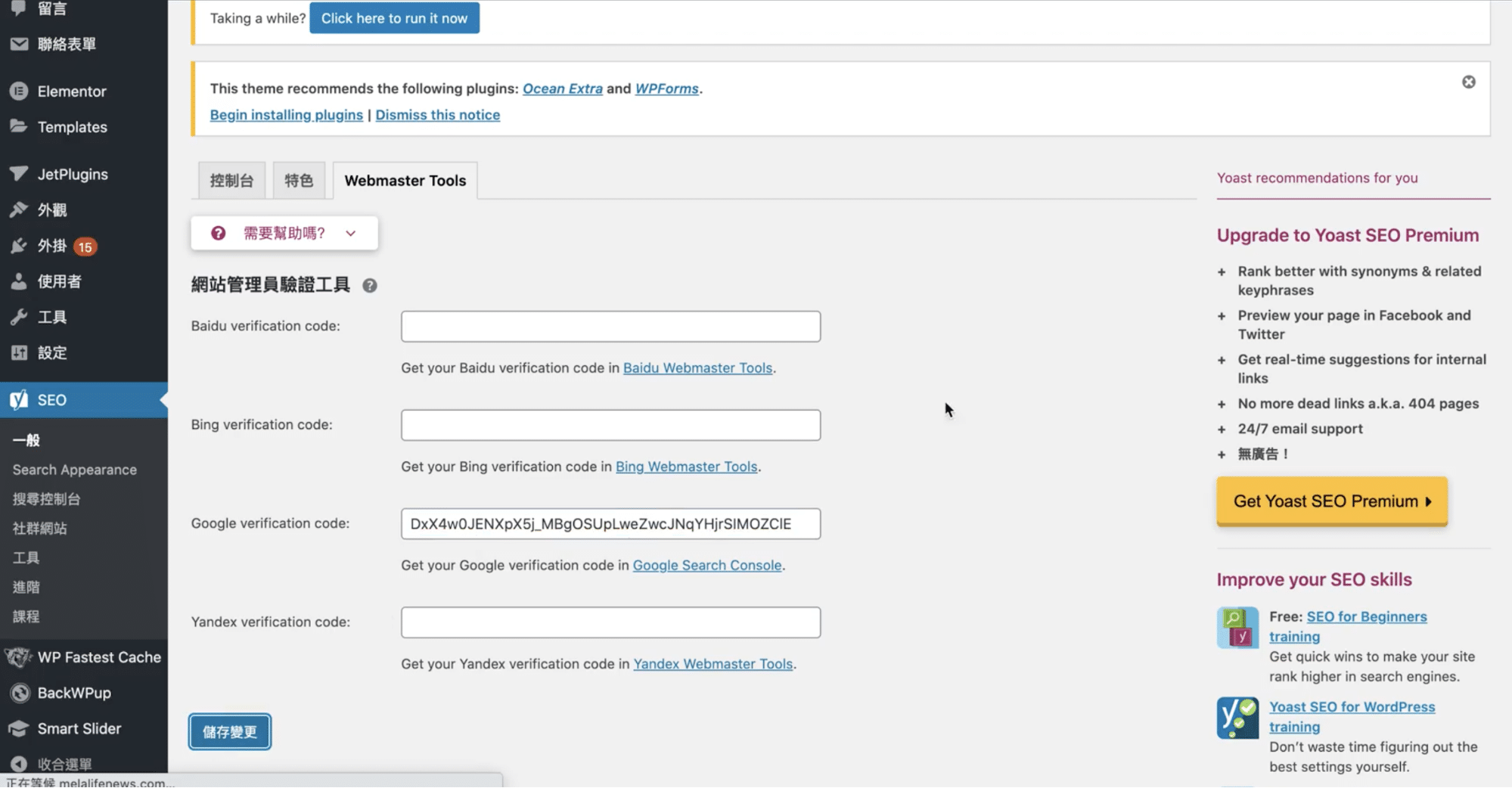Viewport: 1512px width, 788px height.
Task: Click the Elementor icon in sidebar
Action: tap(19, 91)
